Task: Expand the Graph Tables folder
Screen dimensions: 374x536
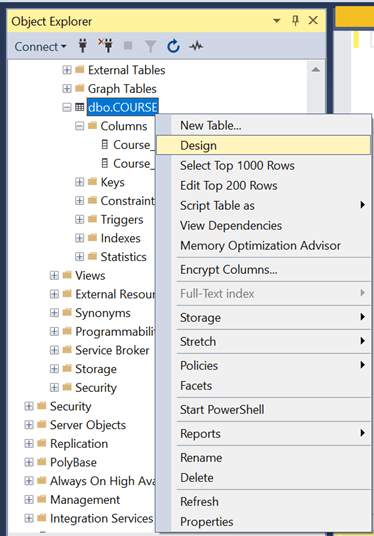Action: [x=67, y=89]
